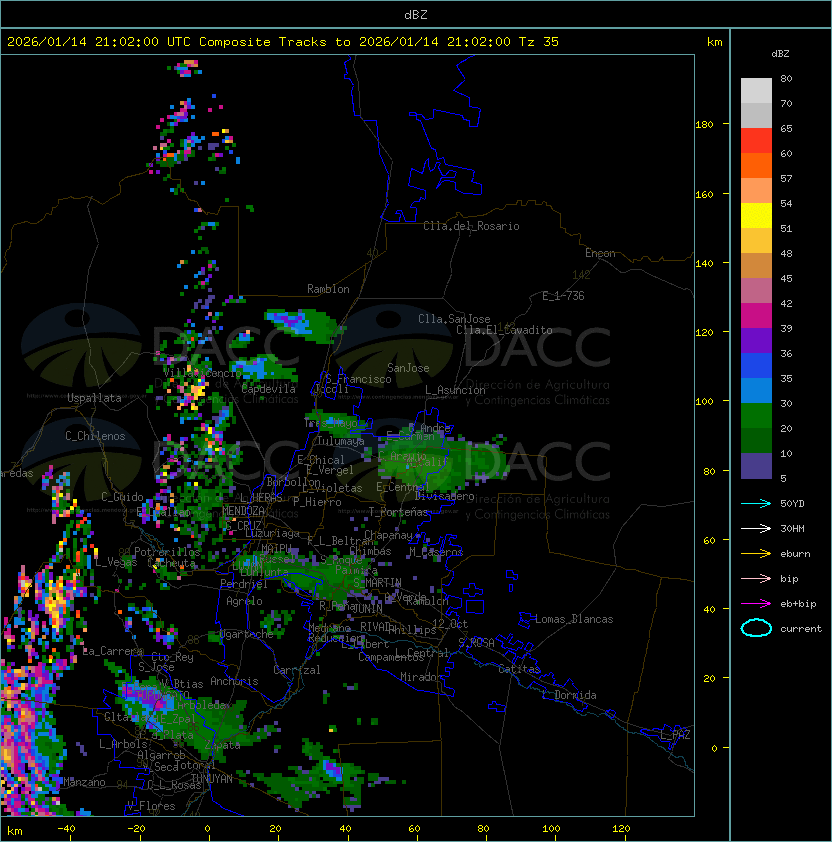Screen dimensions: 832x842
Task: Click the L_PAZ label near the map's right edge
Action: [x=675, y=735]
